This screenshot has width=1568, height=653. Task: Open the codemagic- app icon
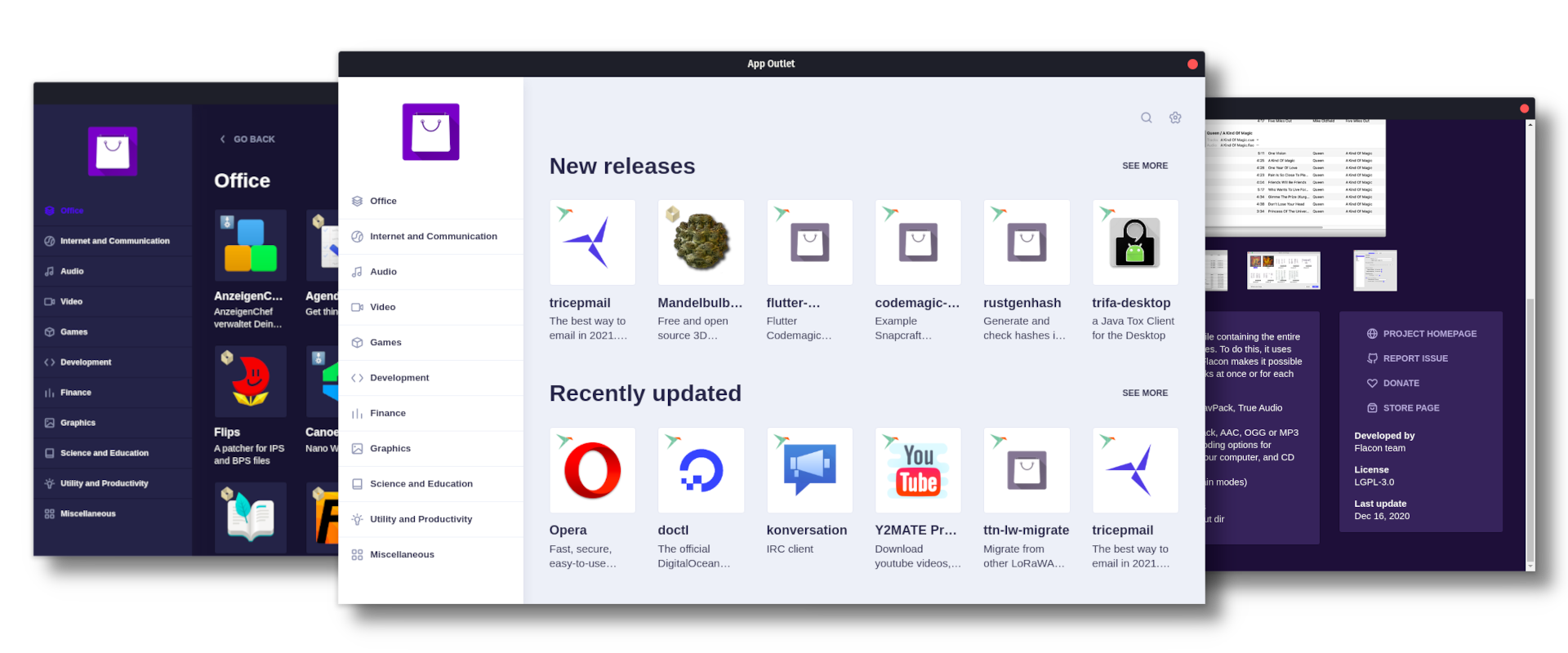coord(918,242)
